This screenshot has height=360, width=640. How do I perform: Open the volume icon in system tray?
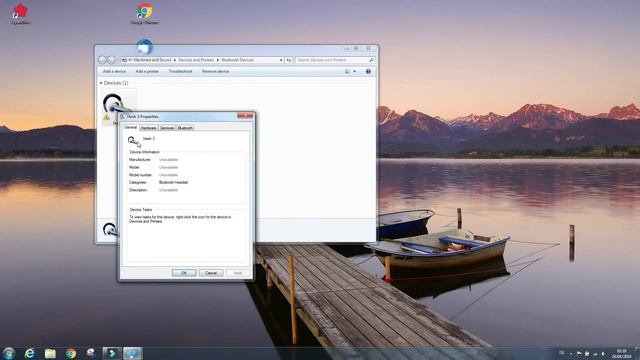pyautogui.click(x=603, y=353)
